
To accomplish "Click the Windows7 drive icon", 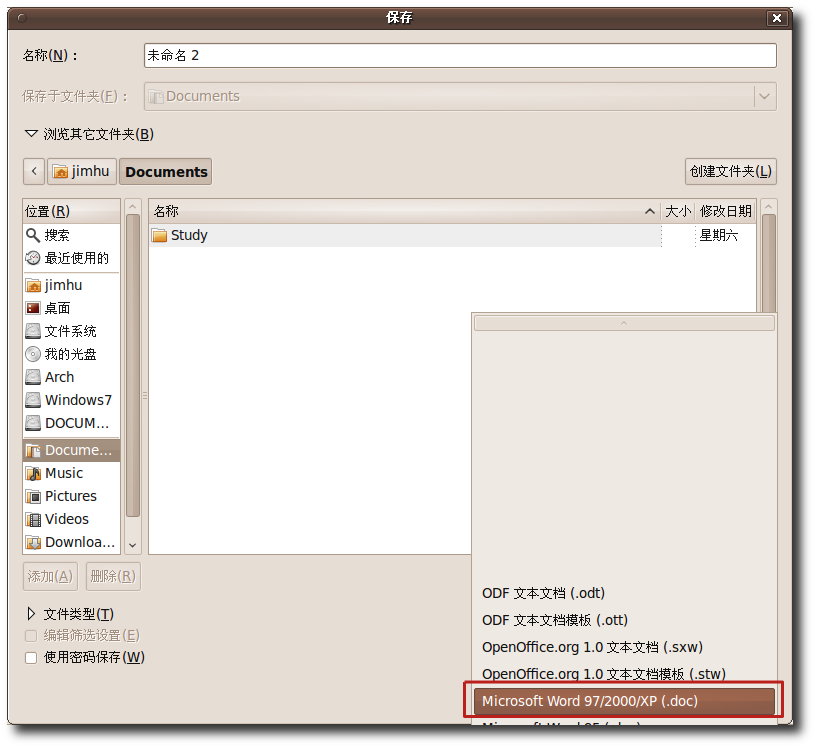I will tap(33, 400).
